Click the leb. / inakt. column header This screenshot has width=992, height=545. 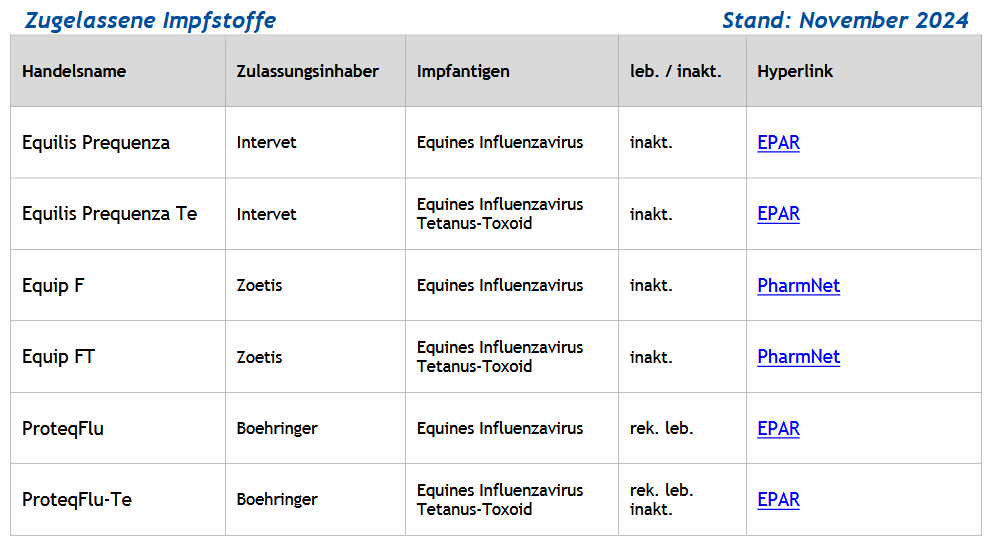[675, 72]
